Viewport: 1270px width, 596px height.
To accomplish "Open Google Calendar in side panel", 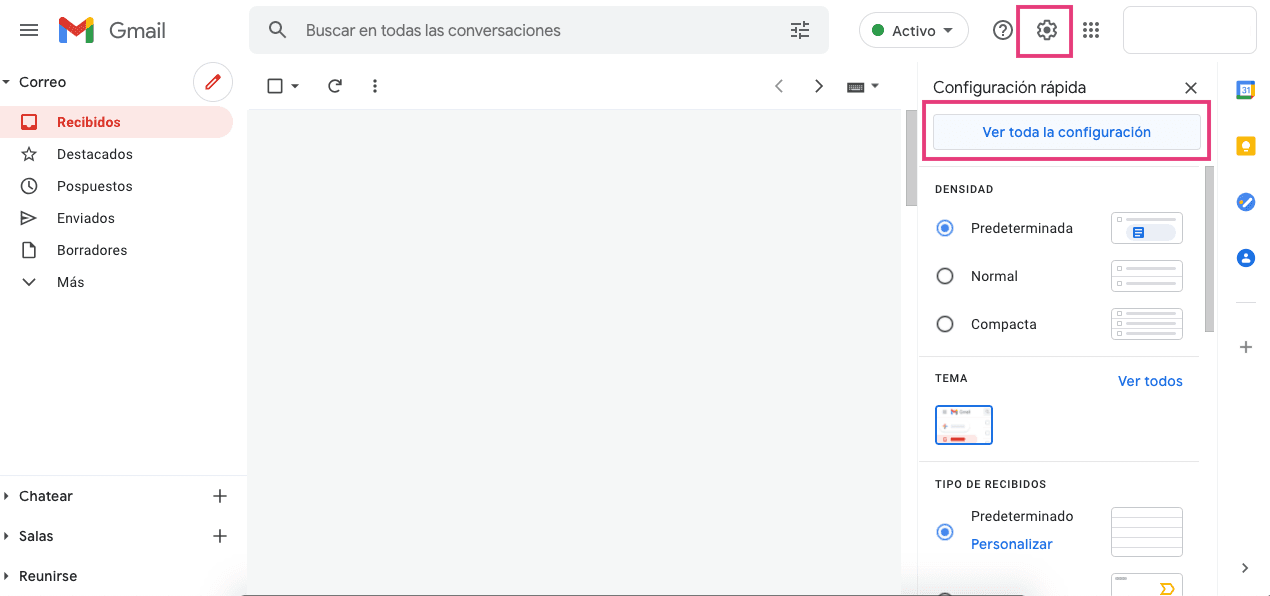I will click(1245, 90).
